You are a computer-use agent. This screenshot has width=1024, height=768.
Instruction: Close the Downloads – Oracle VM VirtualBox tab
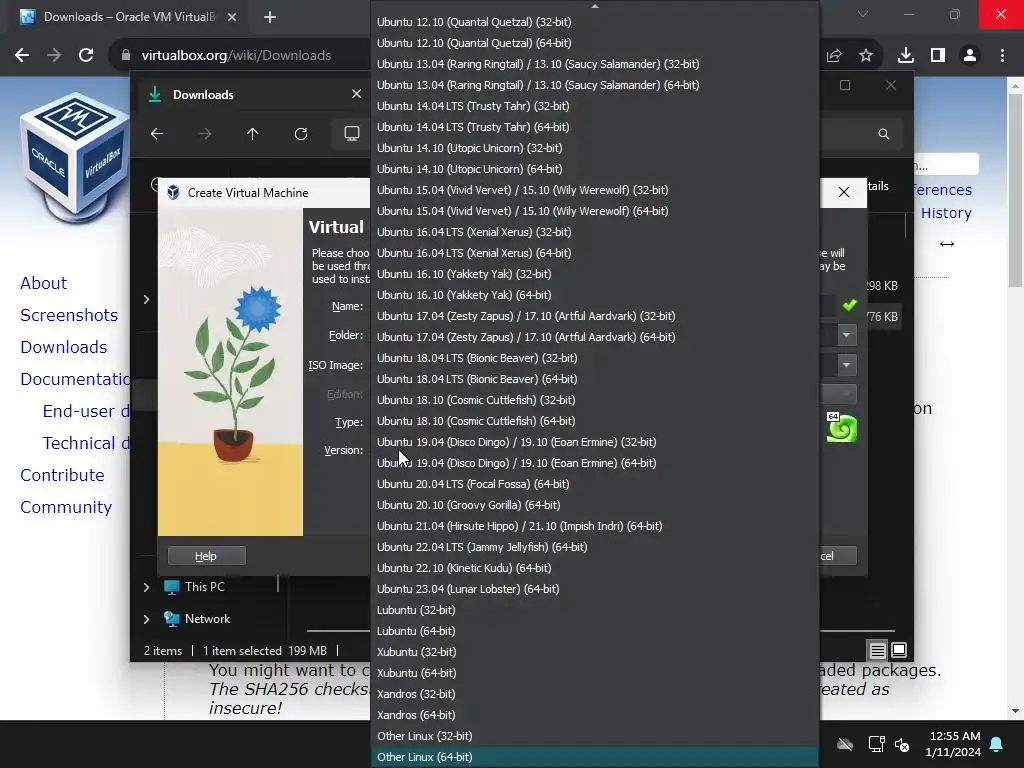point(232,17)
